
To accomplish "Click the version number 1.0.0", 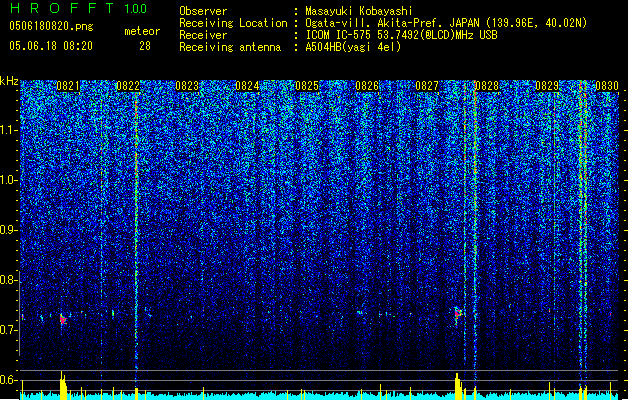I will [135, 8].
